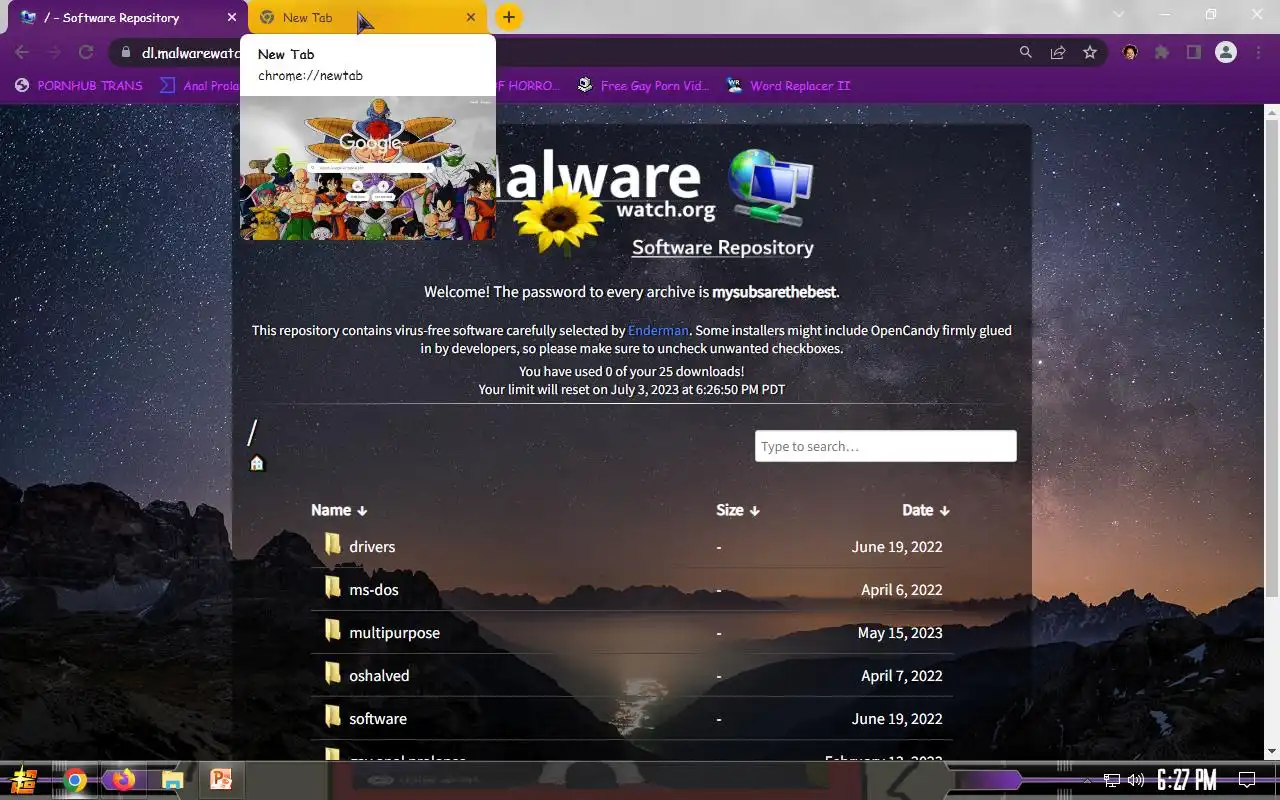Open the Extensions puzzle icon
Image resolution: width=1280 pixels, height=800 pixels.
1162,53
